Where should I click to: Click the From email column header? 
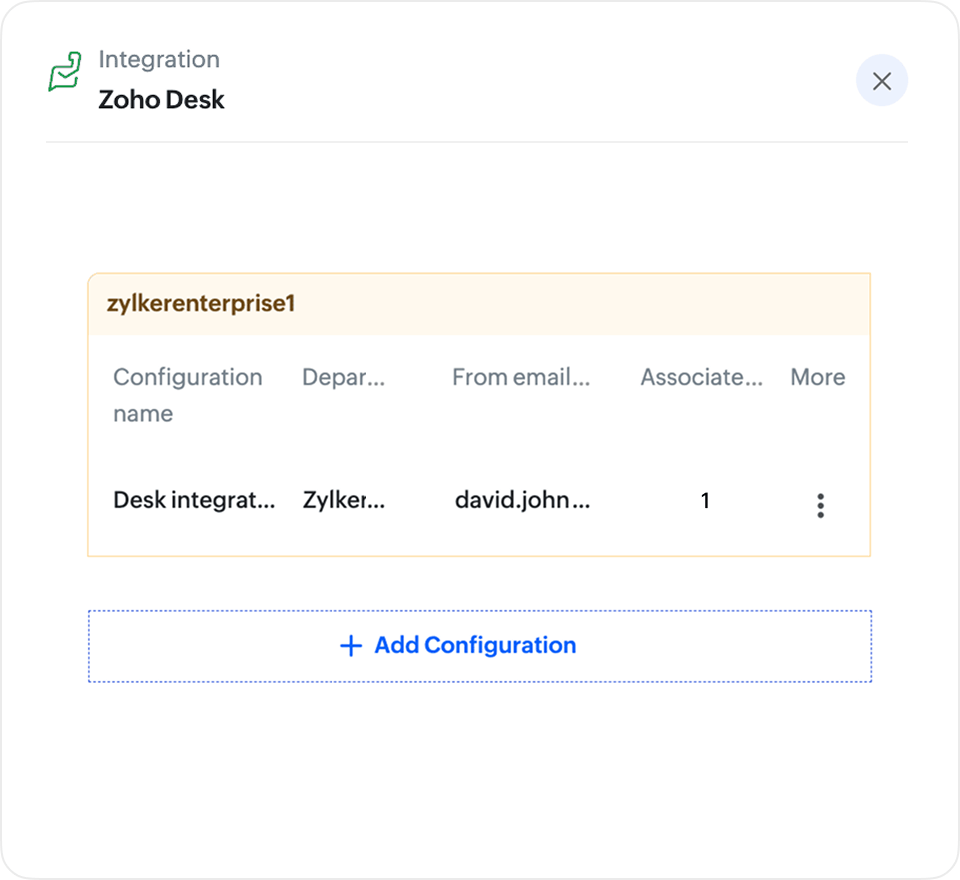(x=520, y=377)
